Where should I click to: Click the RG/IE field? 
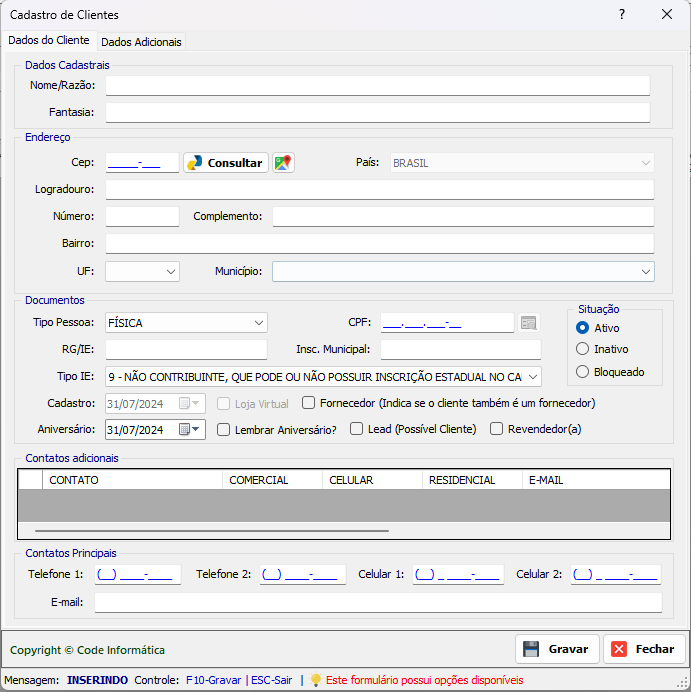(186, 350)
